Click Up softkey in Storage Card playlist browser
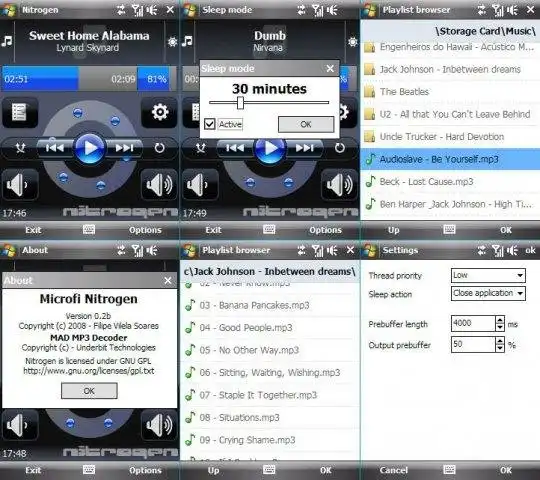Image resolution: width=540 pixels, height=480 pixels. [x=393, y=230]
